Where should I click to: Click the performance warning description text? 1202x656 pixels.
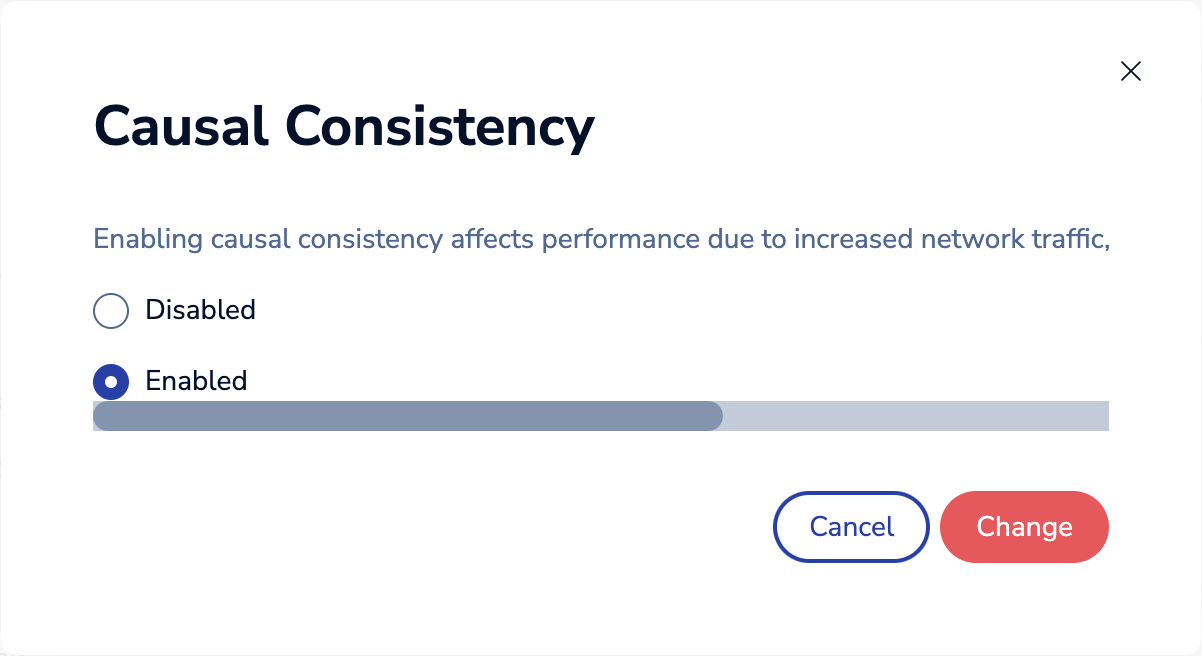[602, 240]
